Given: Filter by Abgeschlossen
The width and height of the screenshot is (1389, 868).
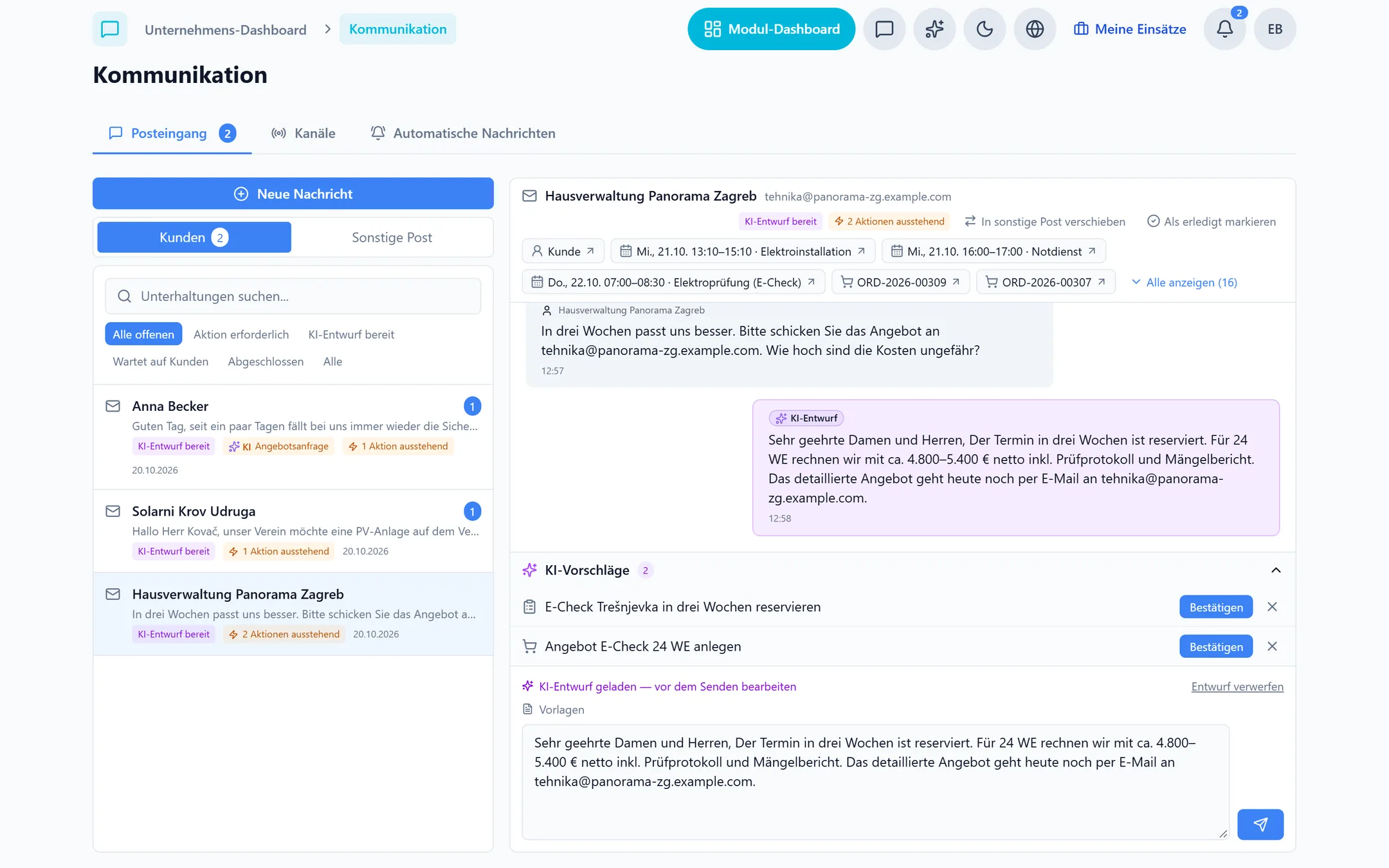Looking at the screenshot, I should coord(266,361).
